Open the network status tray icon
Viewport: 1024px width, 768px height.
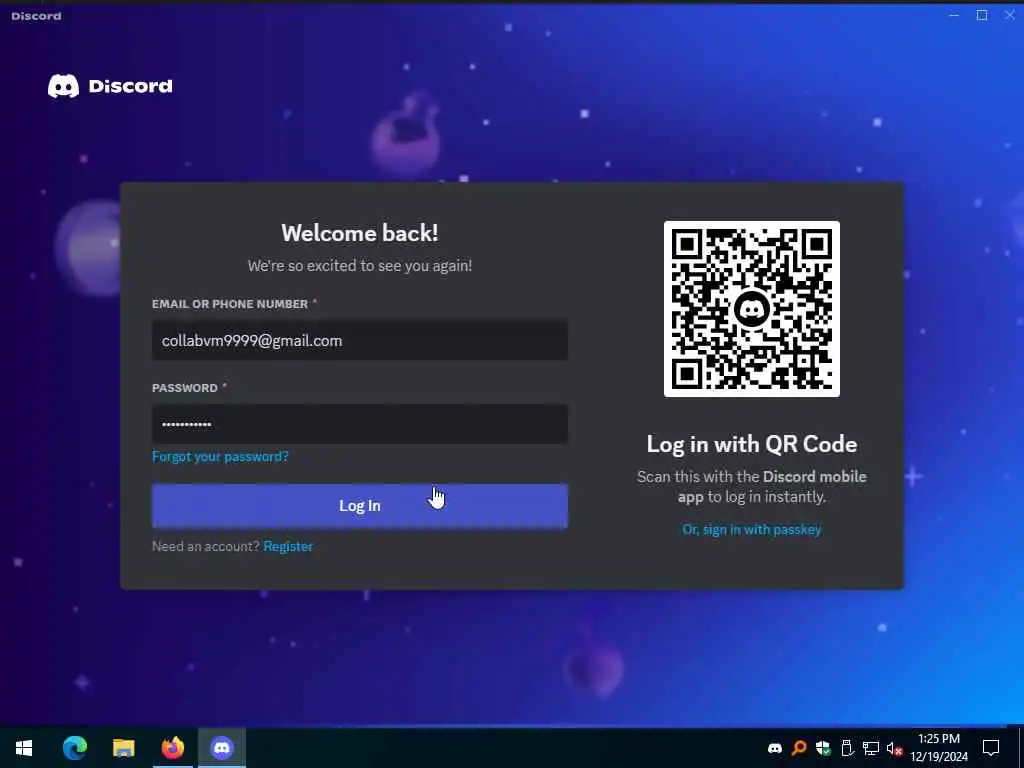871,748
